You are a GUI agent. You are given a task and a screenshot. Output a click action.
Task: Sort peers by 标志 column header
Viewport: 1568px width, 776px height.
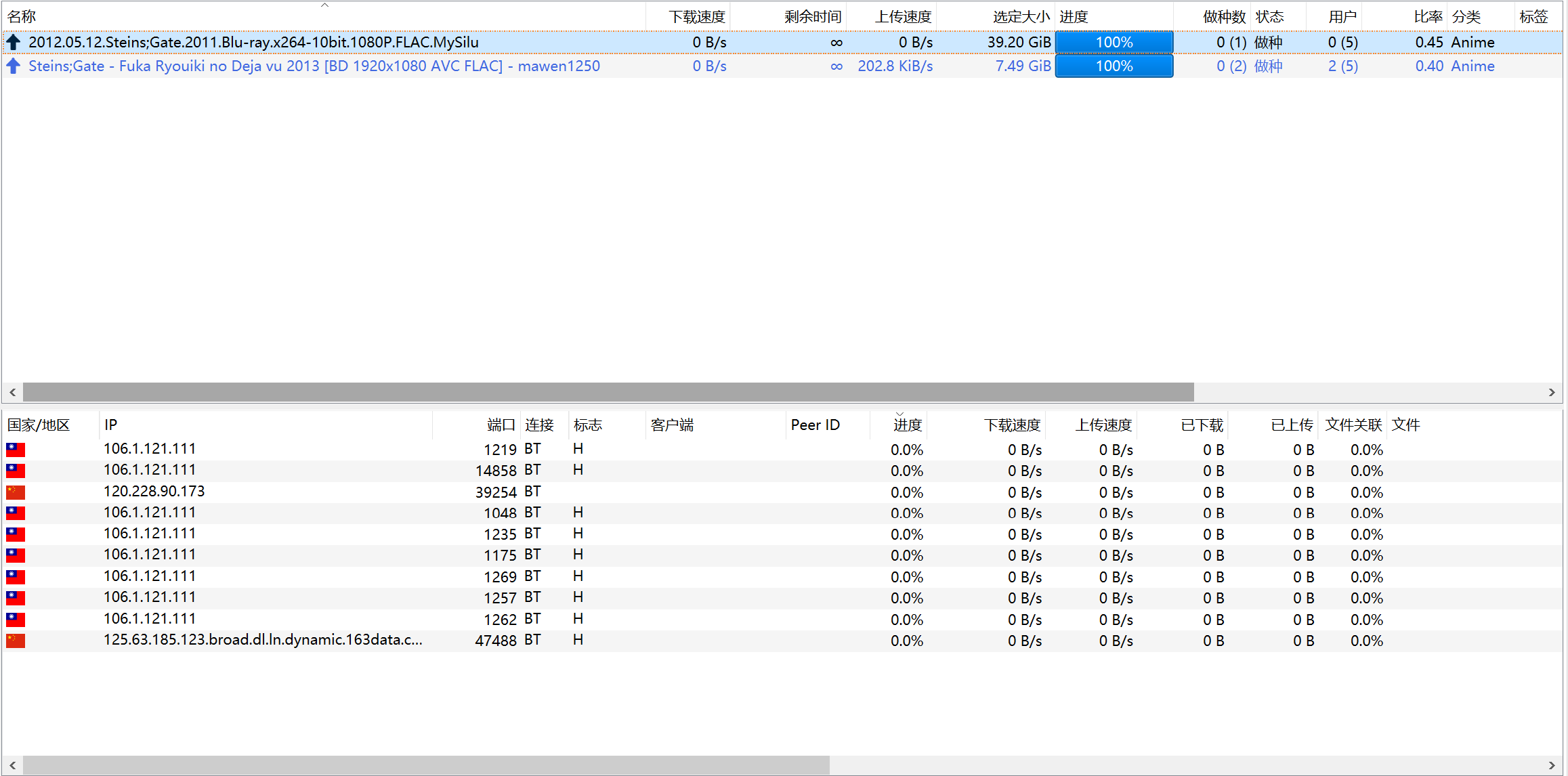point(607,425)
